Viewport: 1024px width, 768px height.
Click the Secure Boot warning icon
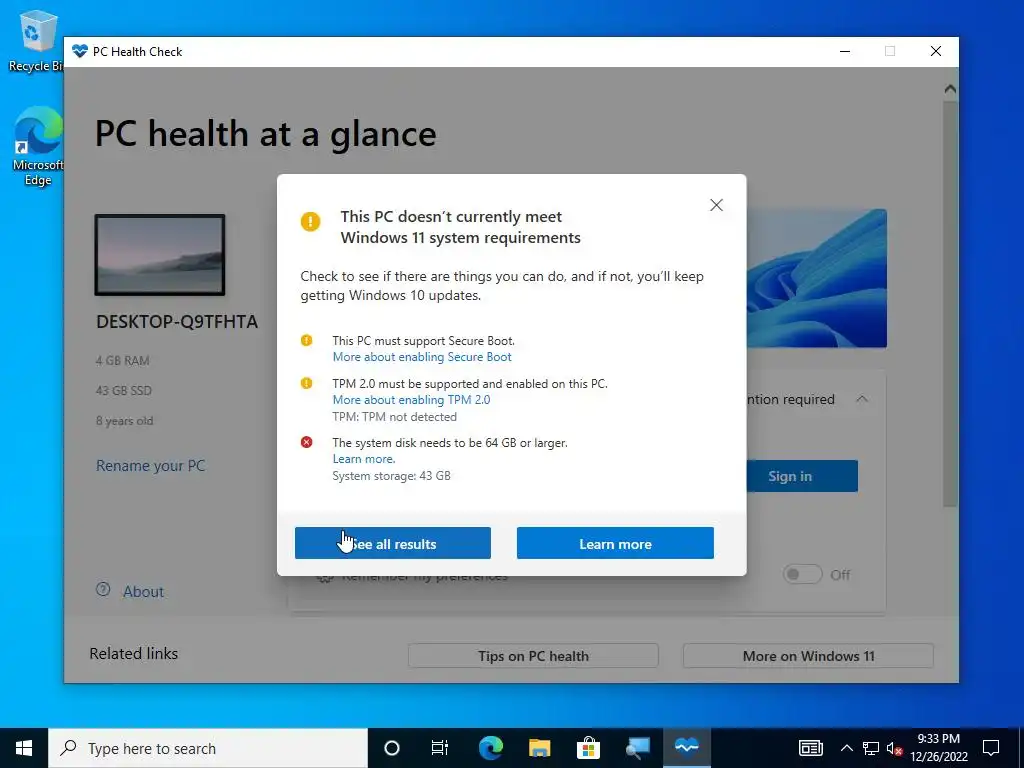point(306,340)
